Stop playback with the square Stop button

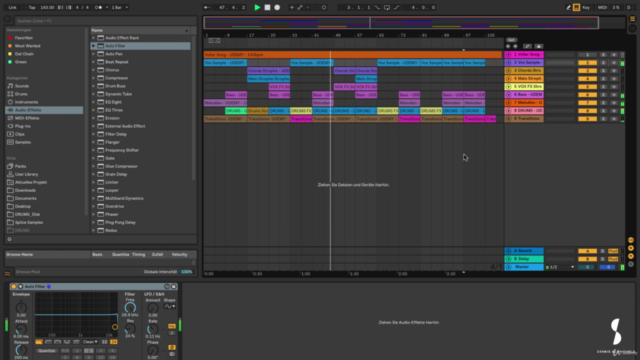(x=267, y=7)
